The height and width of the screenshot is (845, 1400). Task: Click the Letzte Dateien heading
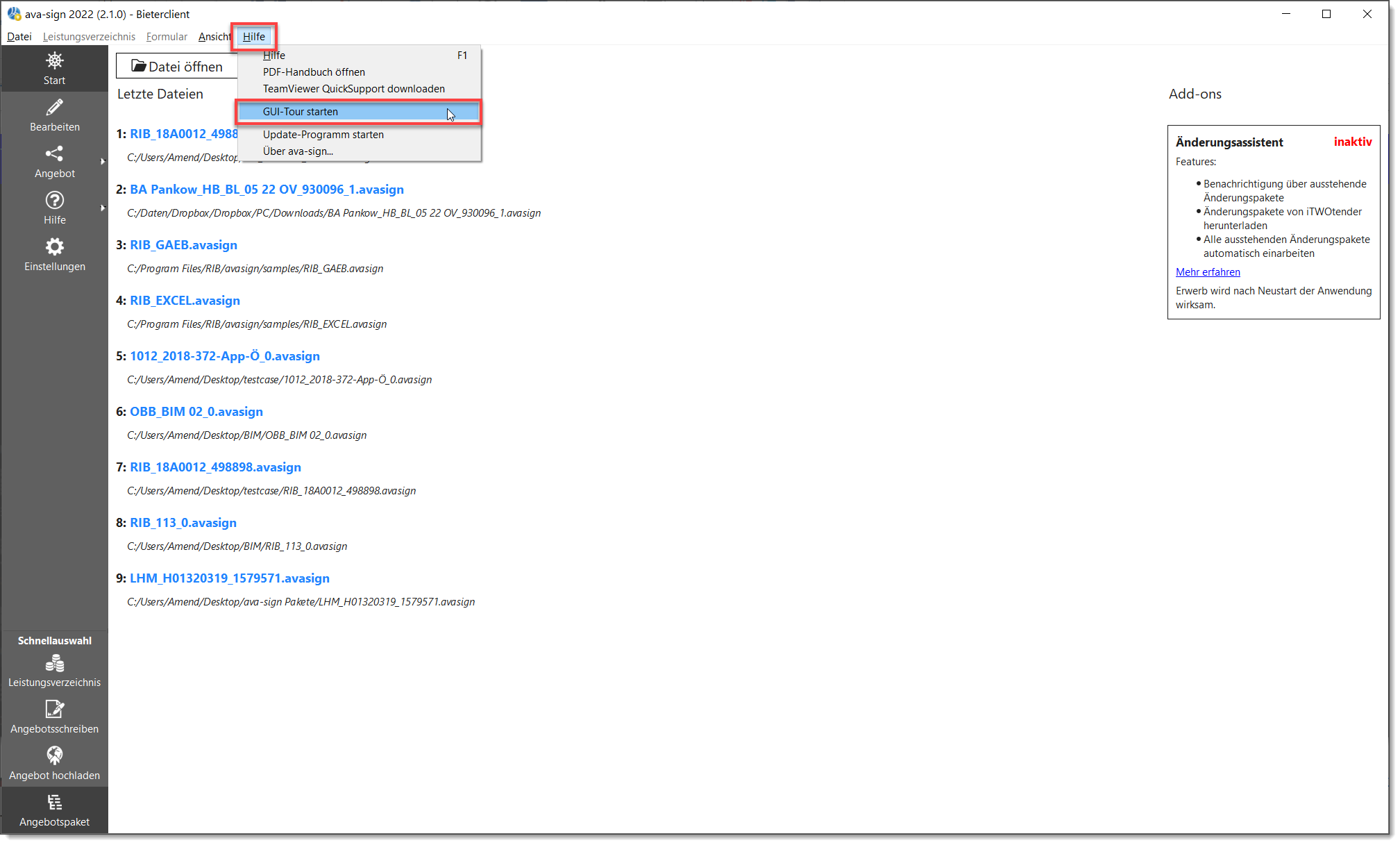[x=160, y=94]
